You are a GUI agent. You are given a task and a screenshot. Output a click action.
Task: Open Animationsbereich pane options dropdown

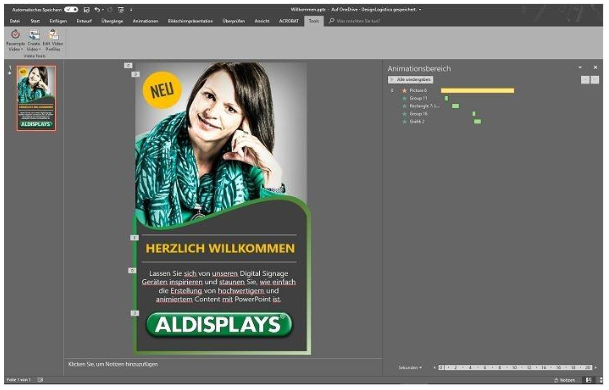coord(580,68)
